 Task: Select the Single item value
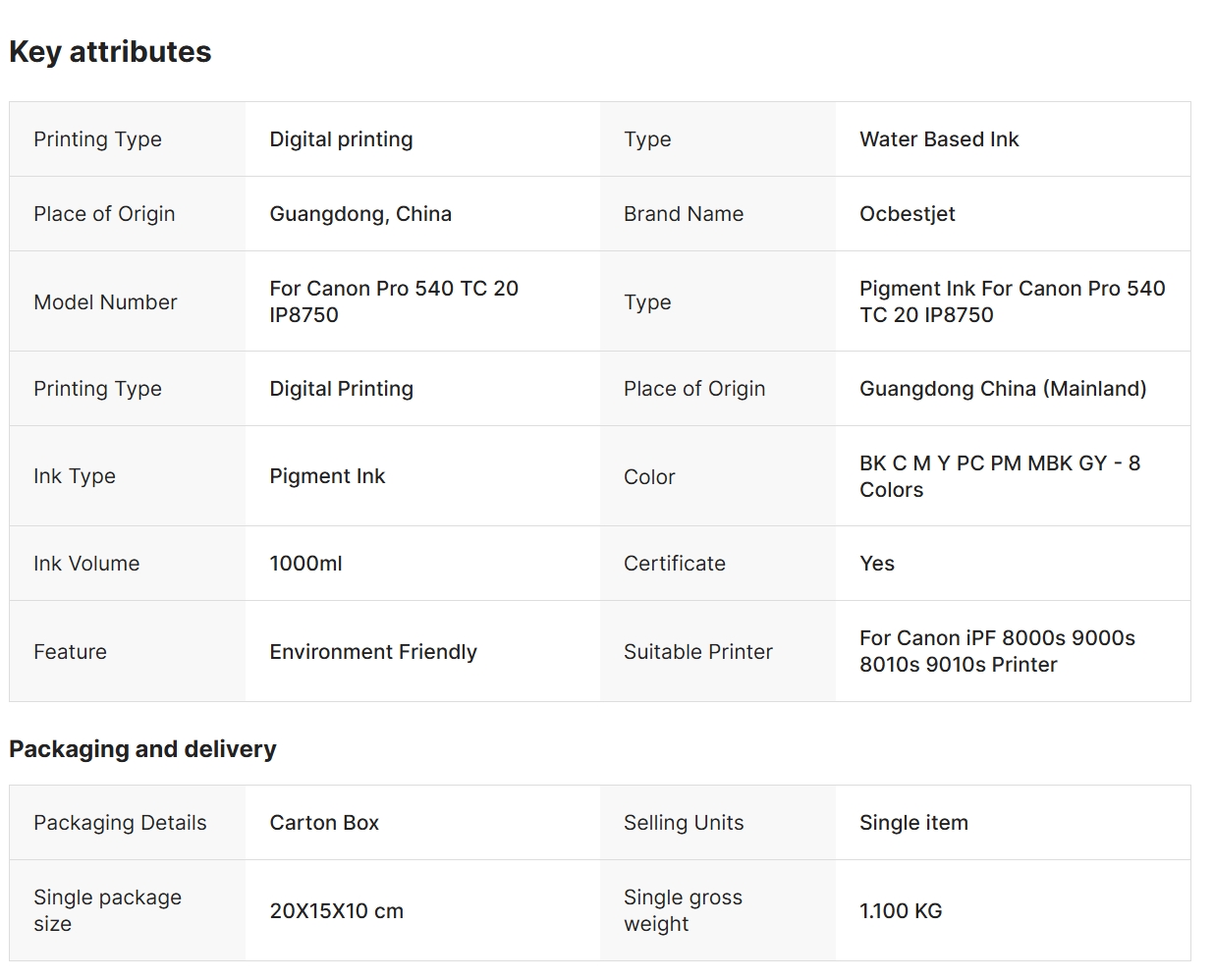tap(913, 823)
